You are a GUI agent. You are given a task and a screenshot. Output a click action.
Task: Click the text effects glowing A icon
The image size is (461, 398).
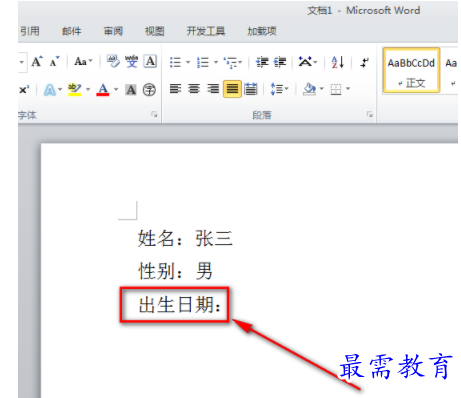pos(50,90)
